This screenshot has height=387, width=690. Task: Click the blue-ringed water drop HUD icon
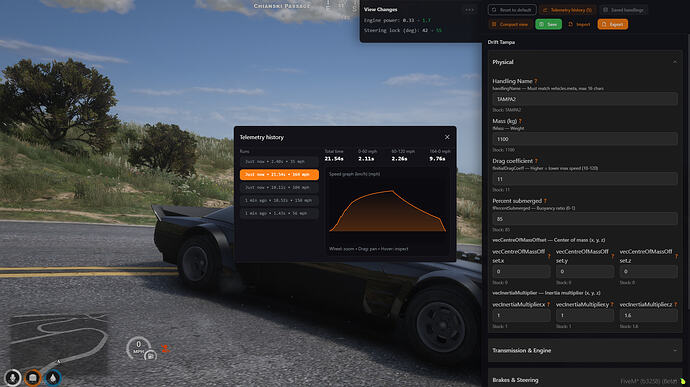(53, 378)
